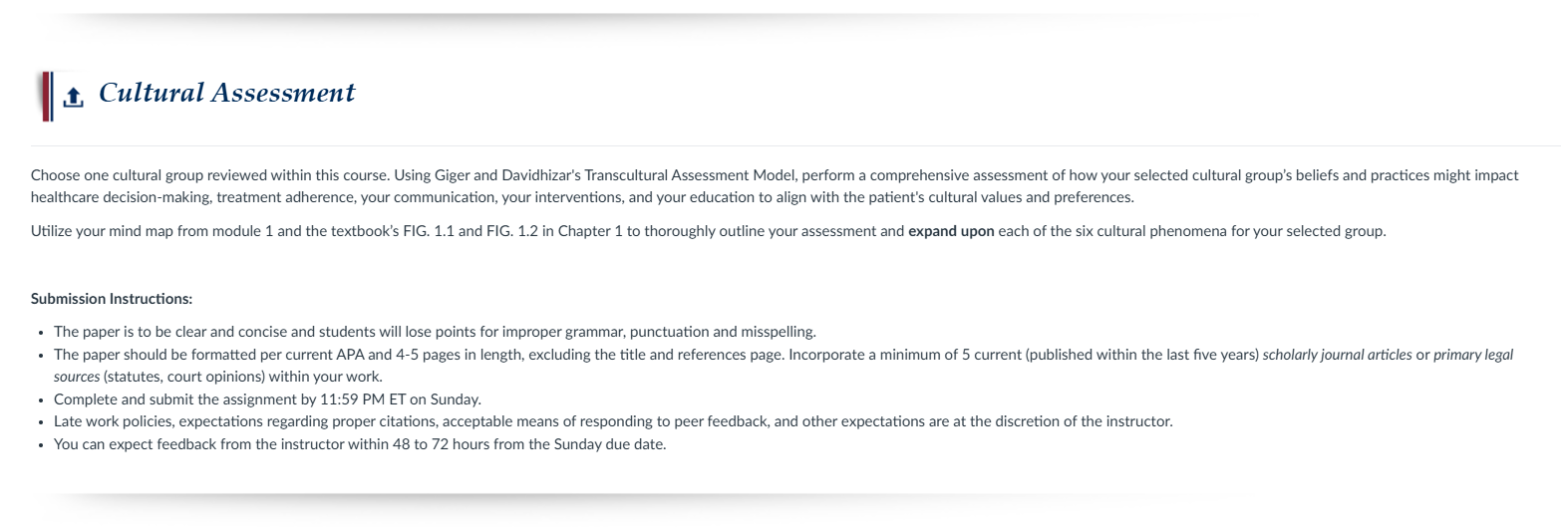The width and height of the screenshot is (1568, 527).
Task: Click the bullet mentioning 11:59 PM ET deadline
Action: pyautogui.click(x=267, y=399)
